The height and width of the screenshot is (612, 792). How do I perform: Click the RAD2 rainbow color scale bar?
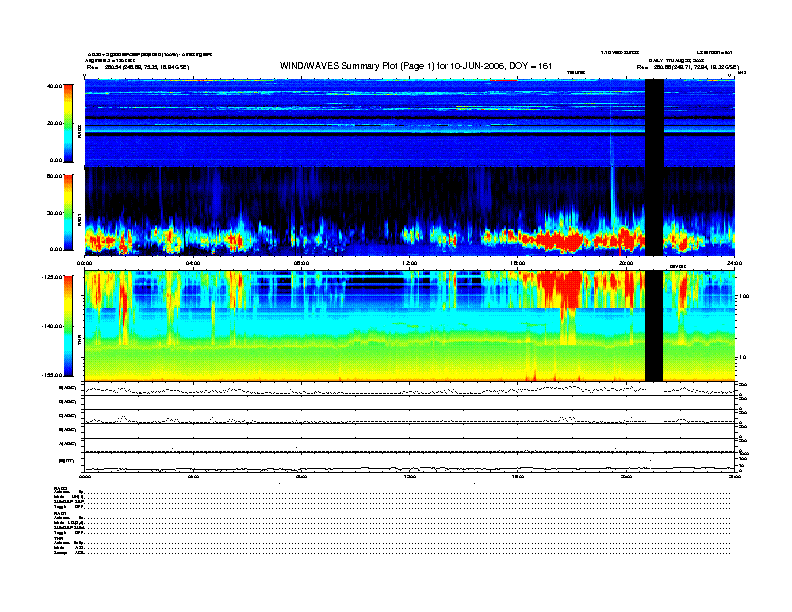68,123
